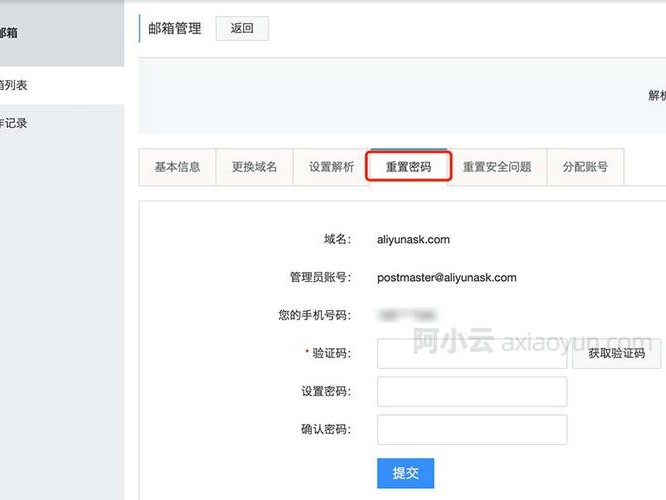Open the 重置密码 tab

tap(408, 167)
